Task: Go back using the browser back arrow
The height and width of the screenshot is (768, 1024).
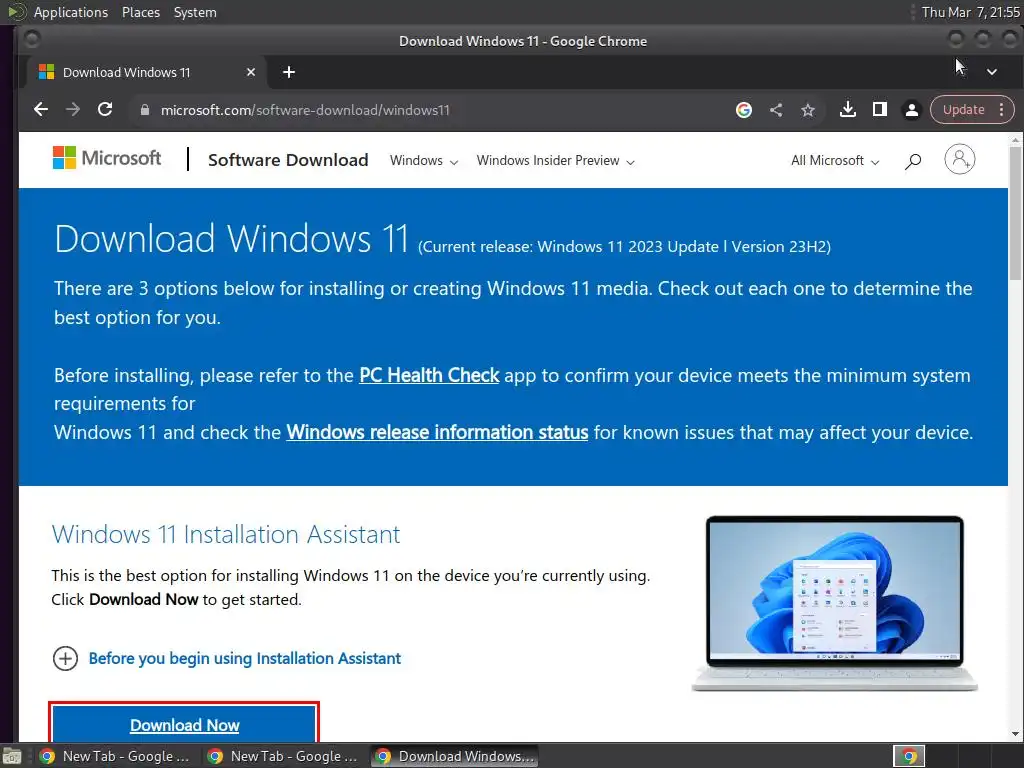Action: click(40, 110)
